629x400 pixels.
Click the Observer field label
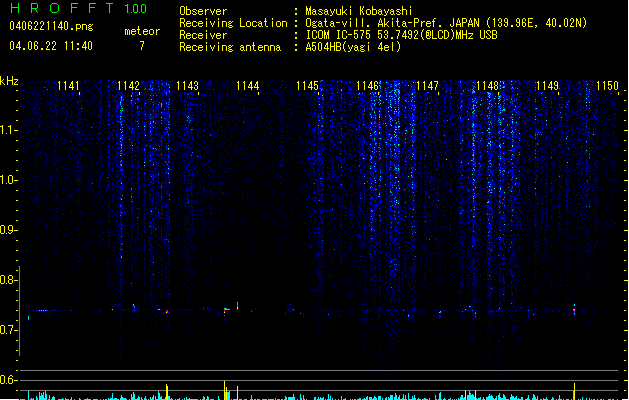click(203, 11)
